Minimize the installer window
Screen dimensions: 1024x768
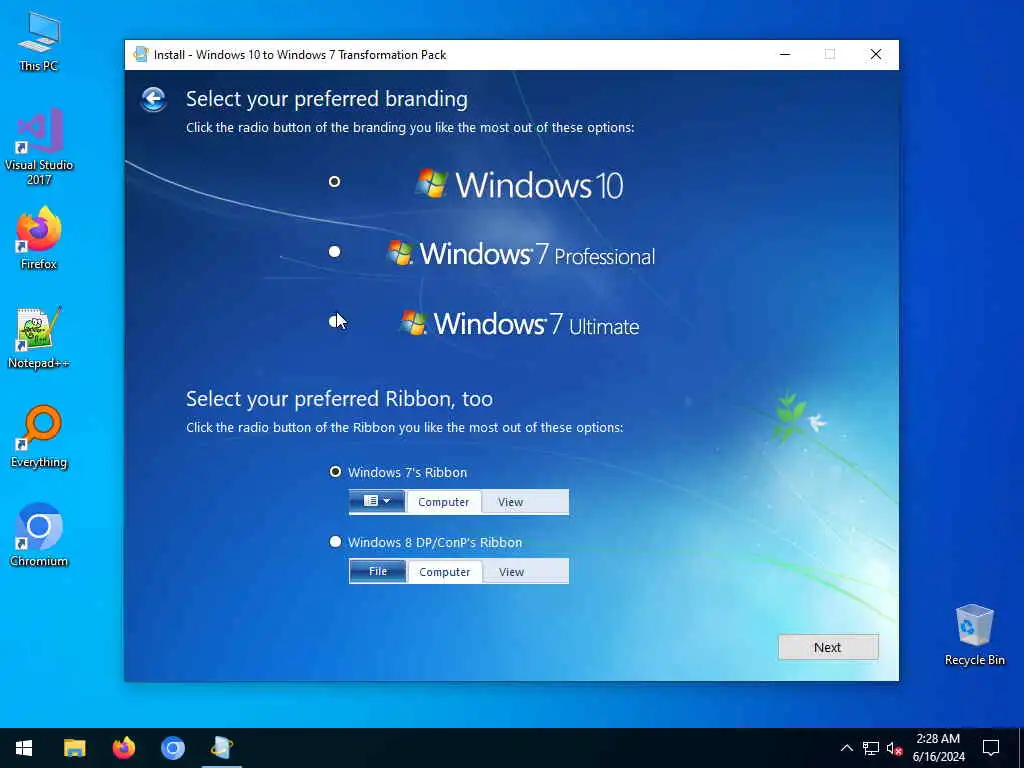(x=785, y=54)
